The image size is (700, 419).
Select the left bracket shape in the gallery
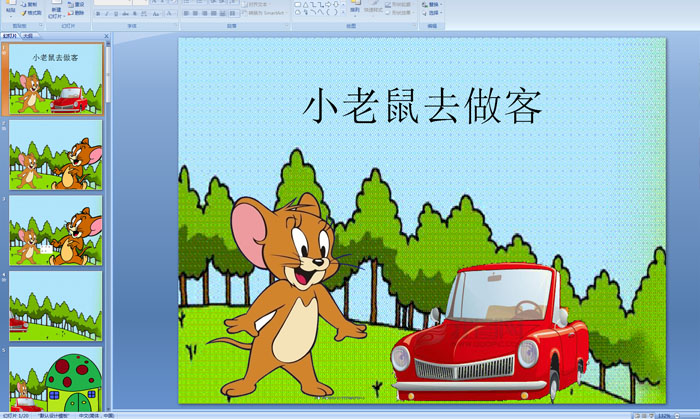(x=328, y=12)
